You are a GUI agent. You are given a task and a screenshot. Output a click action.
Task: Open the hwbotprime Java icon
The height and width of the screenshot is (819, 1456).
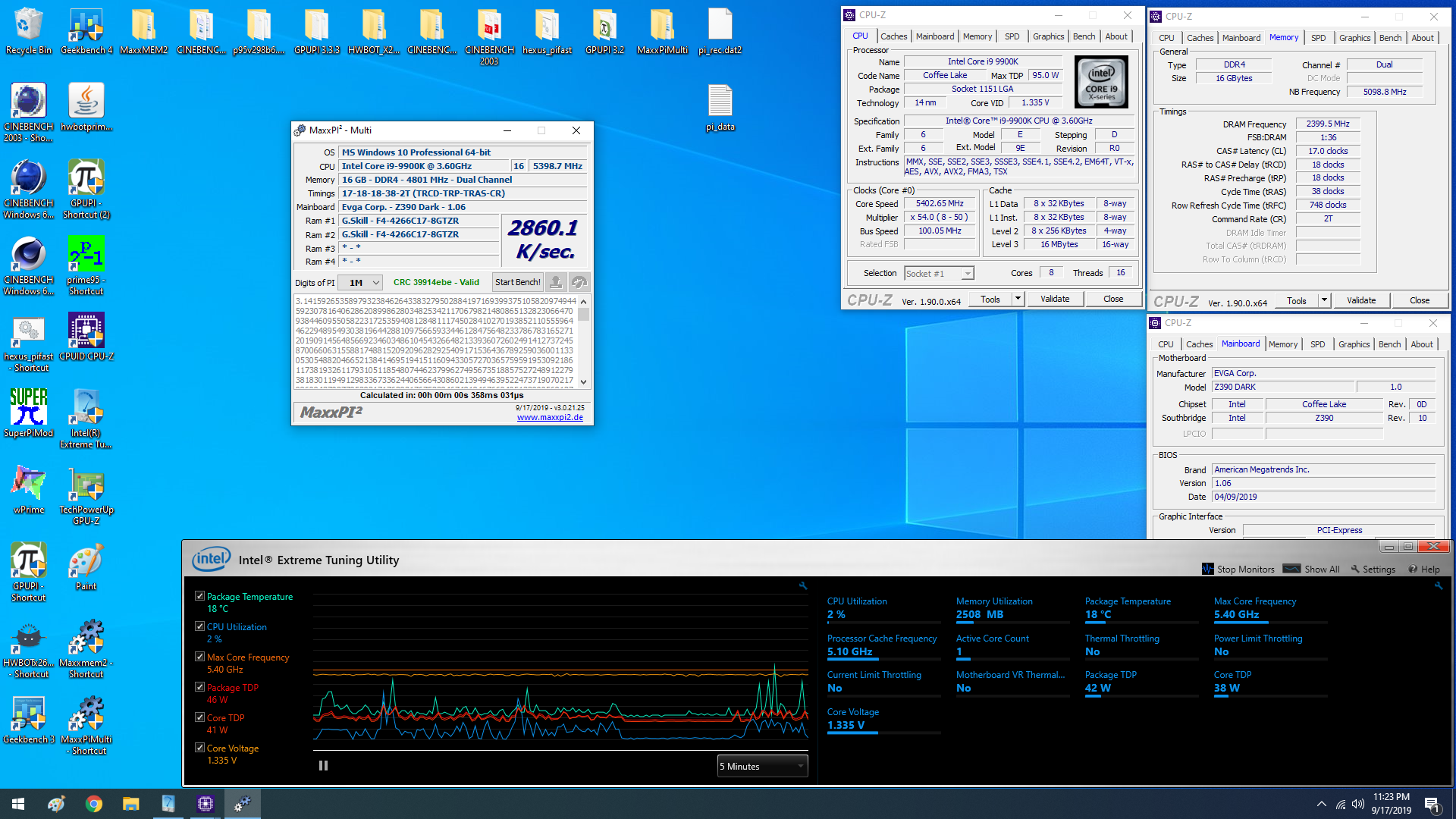tap(86, 107)
